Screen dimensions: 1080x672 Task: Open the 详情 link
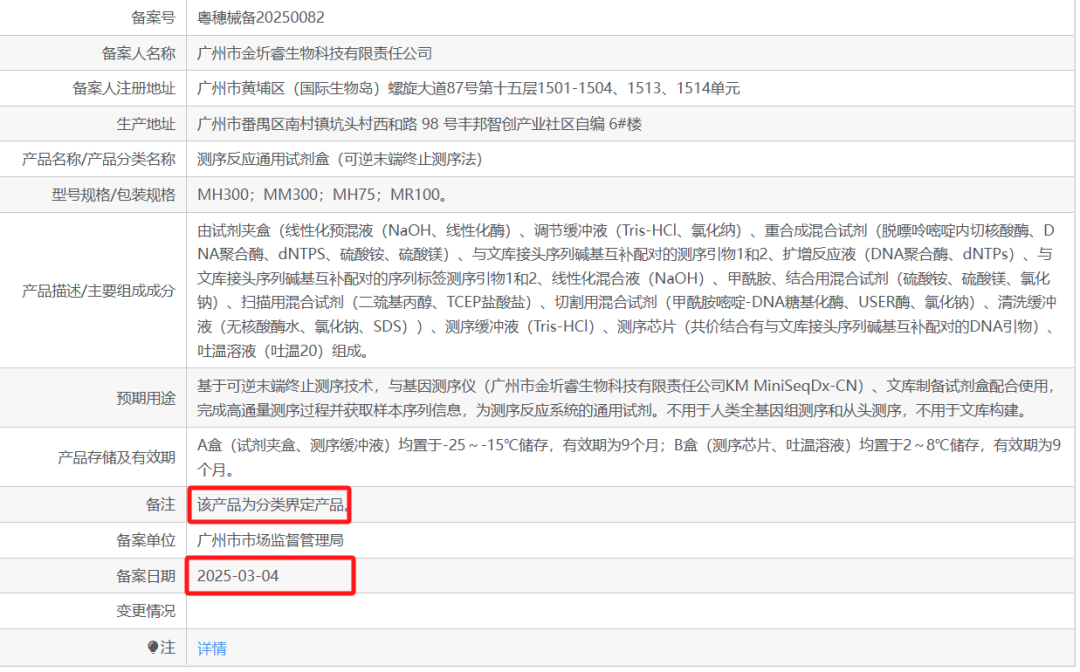click(x=212, y=648)
